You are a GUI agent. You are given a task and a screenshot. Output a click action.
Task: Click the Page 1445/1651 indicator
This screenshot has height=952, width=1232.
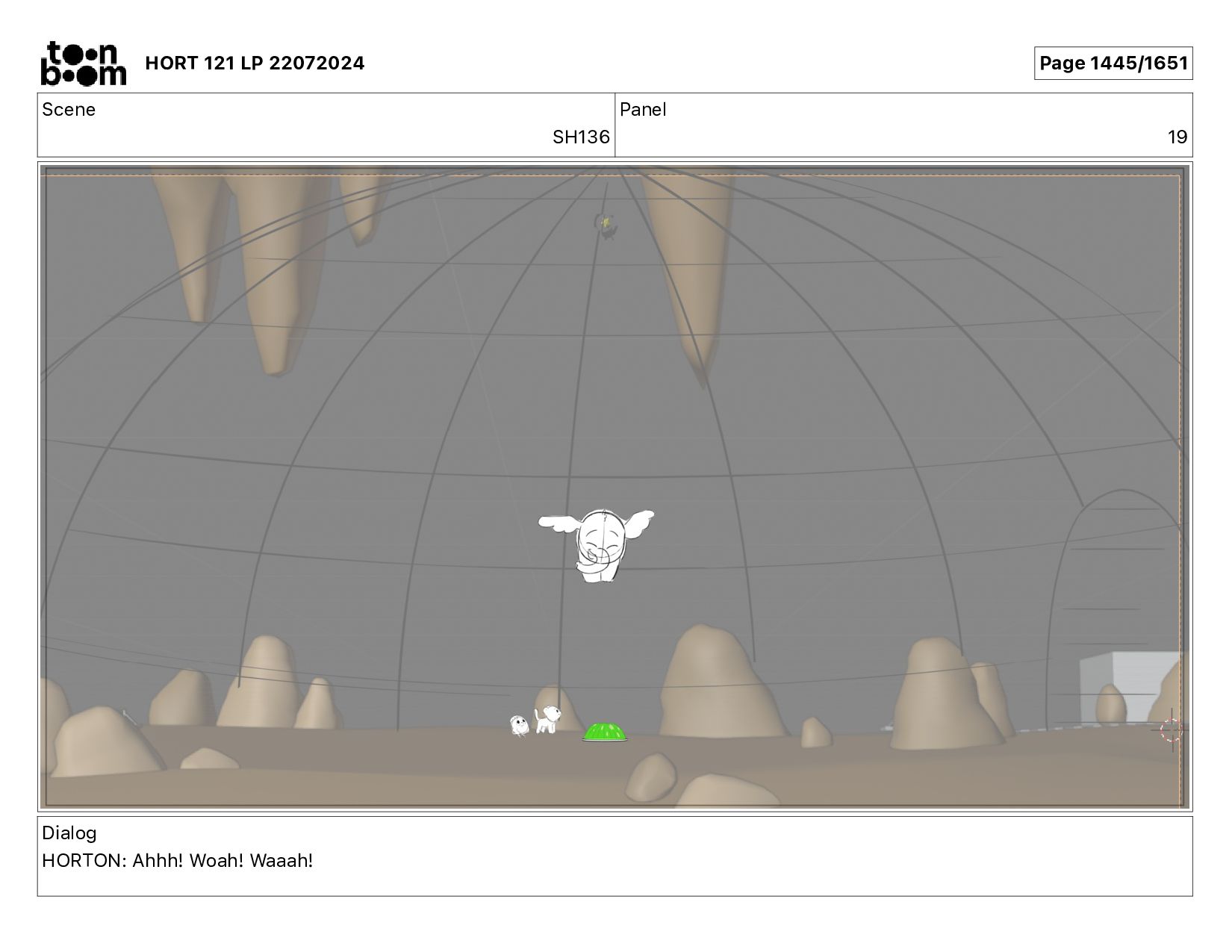tap(1113, 63)
